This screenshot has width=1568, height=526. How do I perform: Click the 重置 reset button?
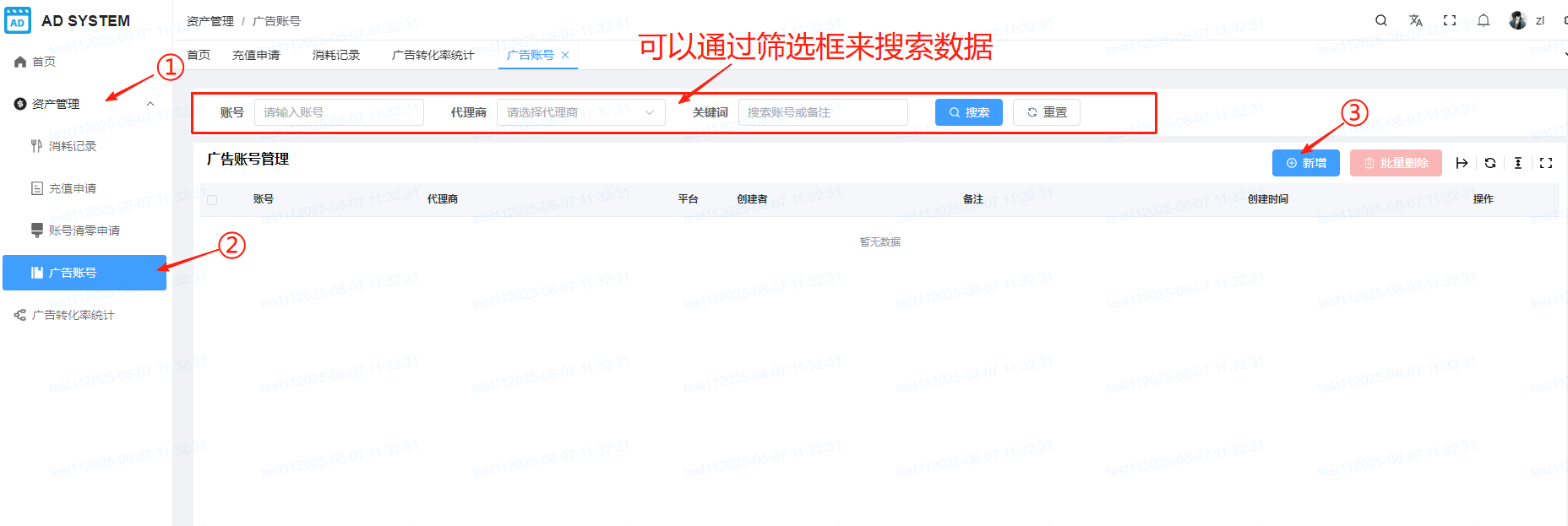point(1046,112)
